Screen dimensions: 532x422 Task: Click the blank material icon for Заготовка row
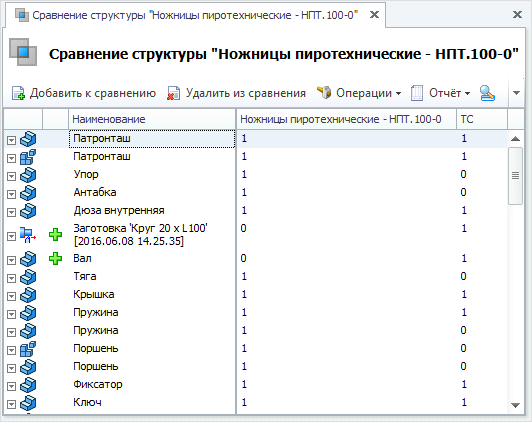coord(28,235)
